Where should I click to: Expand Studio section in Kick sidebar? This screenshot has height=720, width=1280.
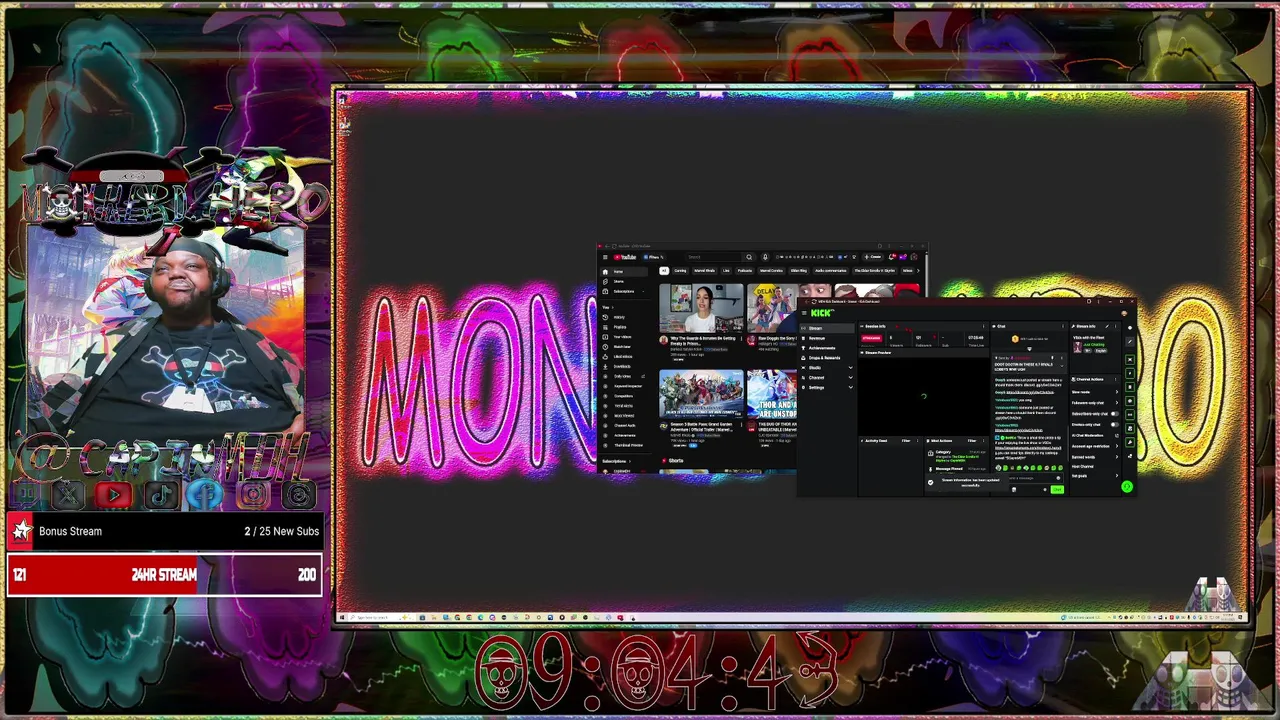coord(827,368)
